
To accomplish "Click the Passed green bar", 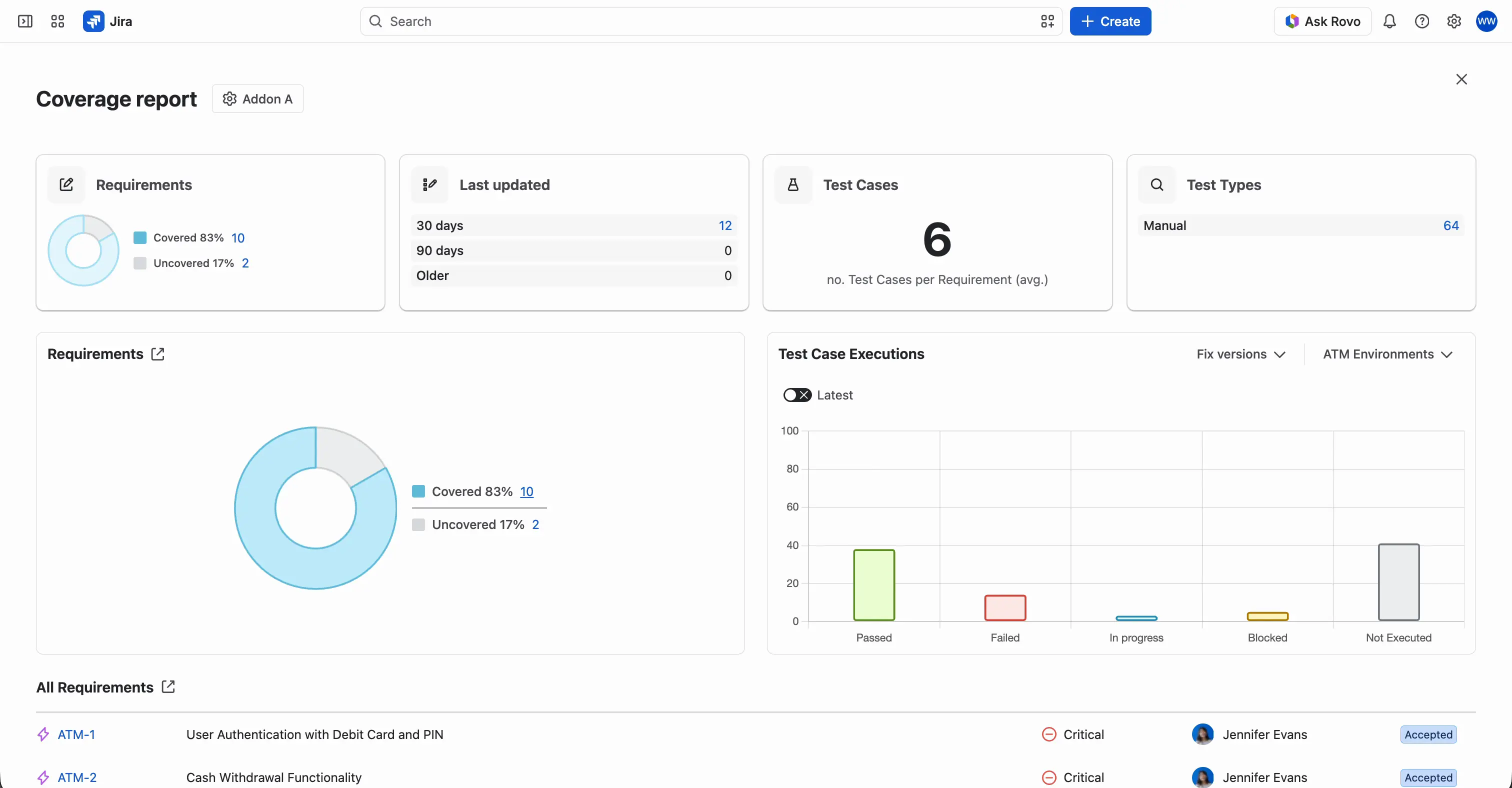I will click(874, 585).
